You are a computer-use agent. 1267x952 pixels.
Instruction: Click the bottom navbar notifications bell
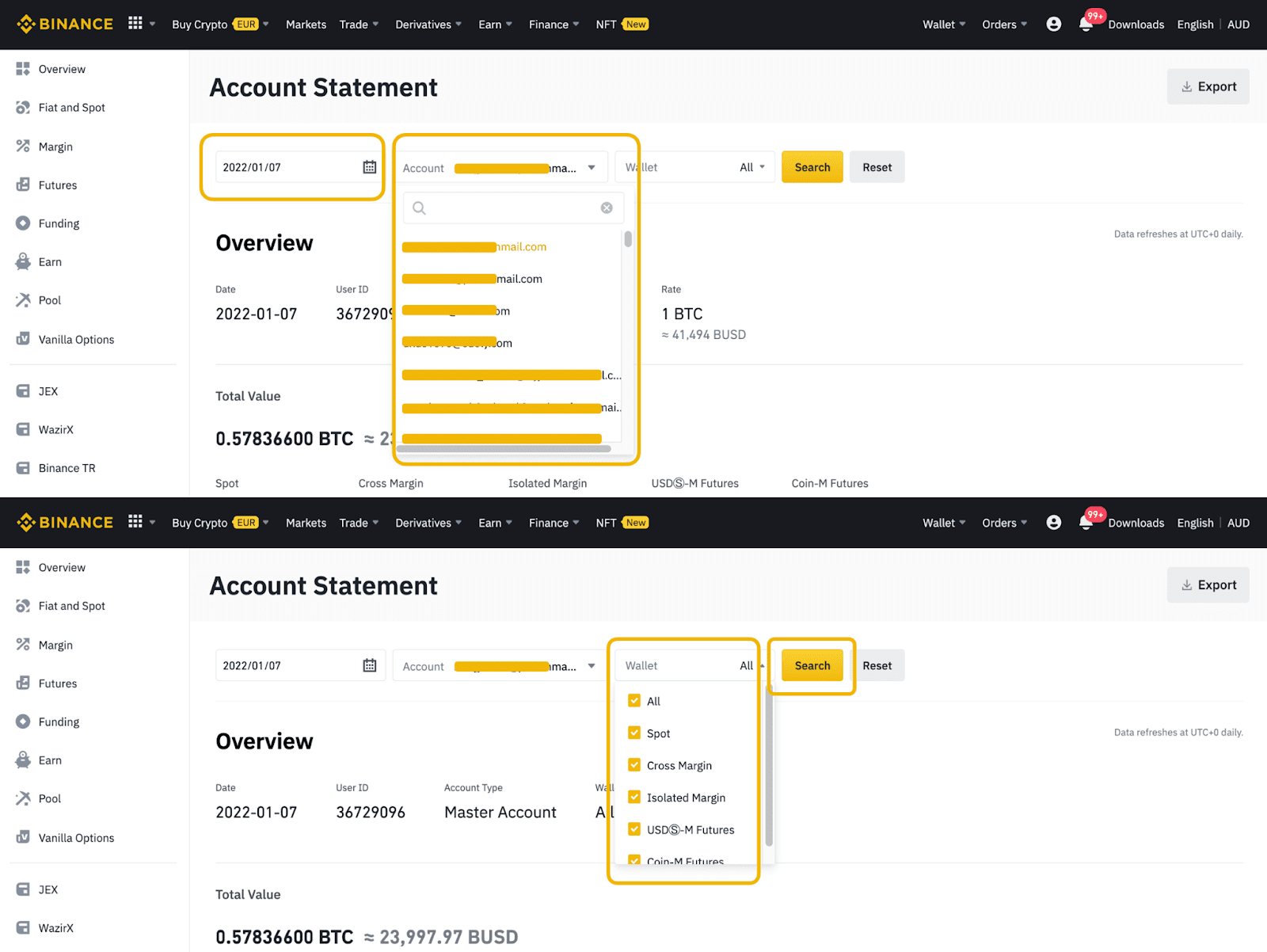(x=1086, y=523)
